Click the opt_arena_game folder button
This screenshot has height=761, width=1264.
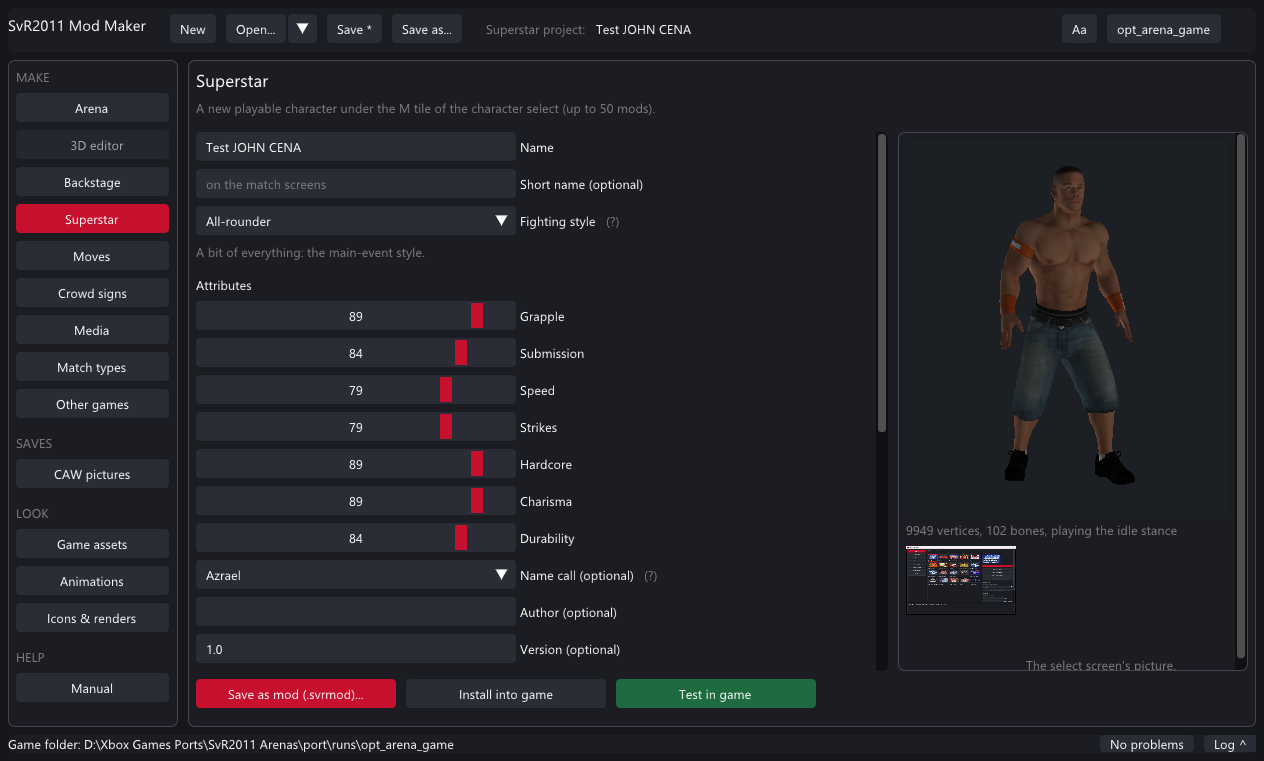pyautogui.click(x=1164, y=29)
